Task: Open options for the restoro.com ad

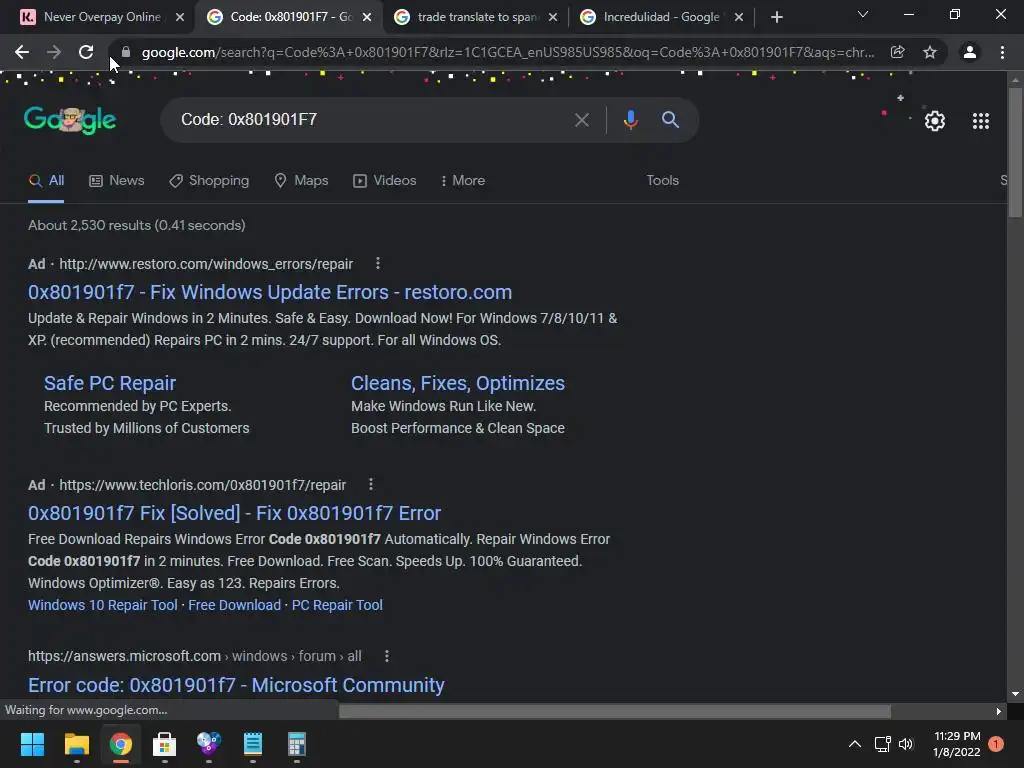Action: point(377,263)
